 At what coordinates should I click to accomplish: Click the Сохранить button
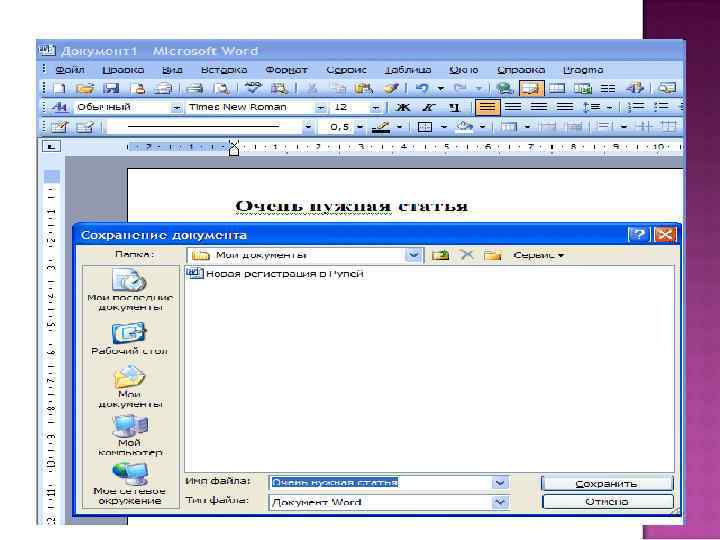point(607,484)
